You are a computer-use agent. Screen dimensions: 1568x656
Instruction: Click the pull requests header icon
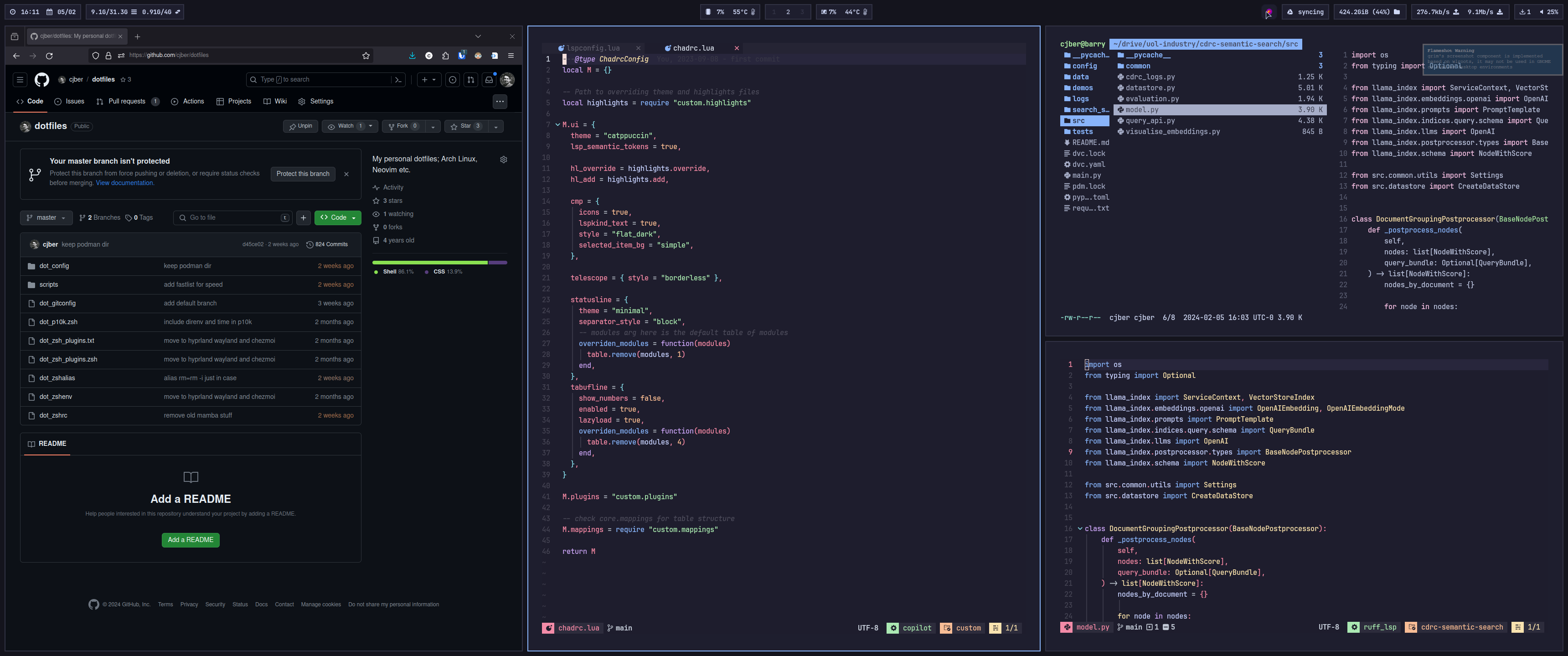pos(470,80)
